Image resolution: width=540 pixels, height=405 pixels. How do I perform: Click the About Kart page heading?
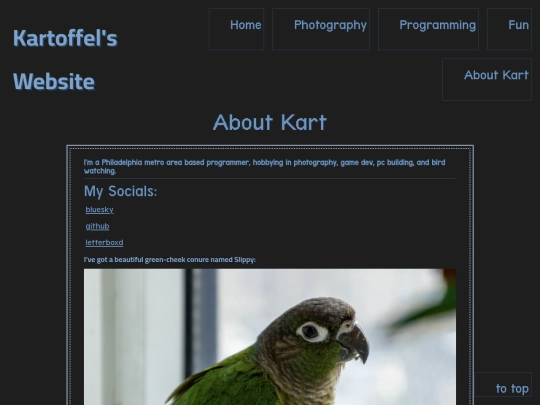click(270, 122)
